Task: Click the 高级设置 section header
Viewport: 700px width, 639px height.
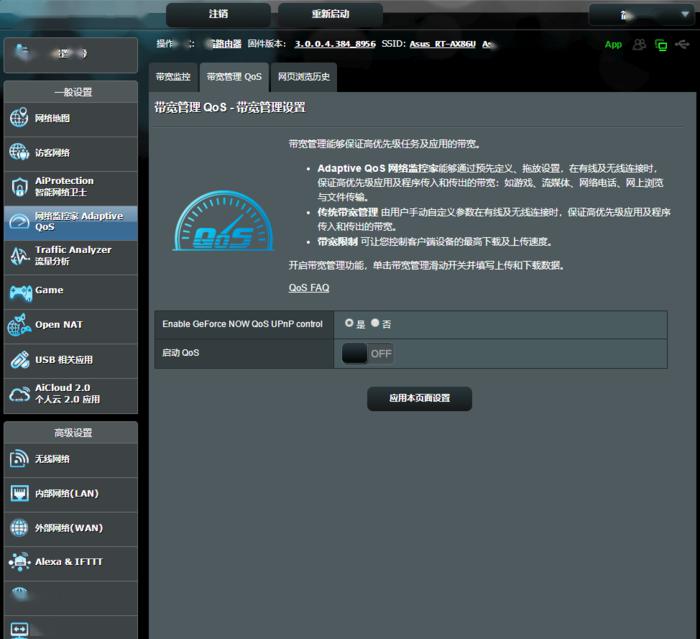Action: click(x=71, y=433)
